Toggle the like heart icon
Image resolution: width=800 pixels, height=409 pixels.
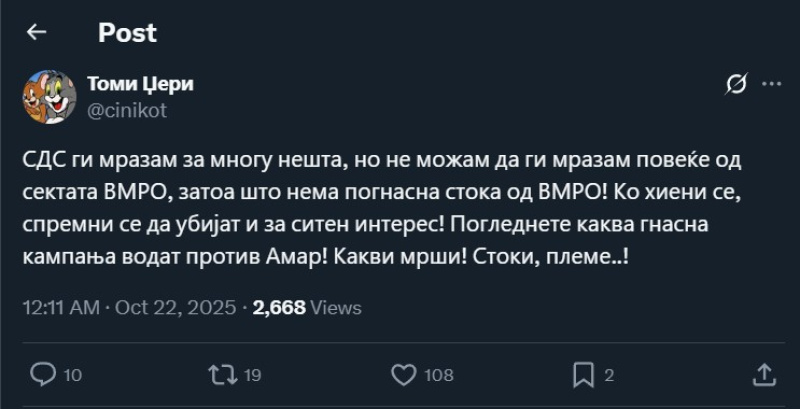pyautogui.click(x=403, y=374)
